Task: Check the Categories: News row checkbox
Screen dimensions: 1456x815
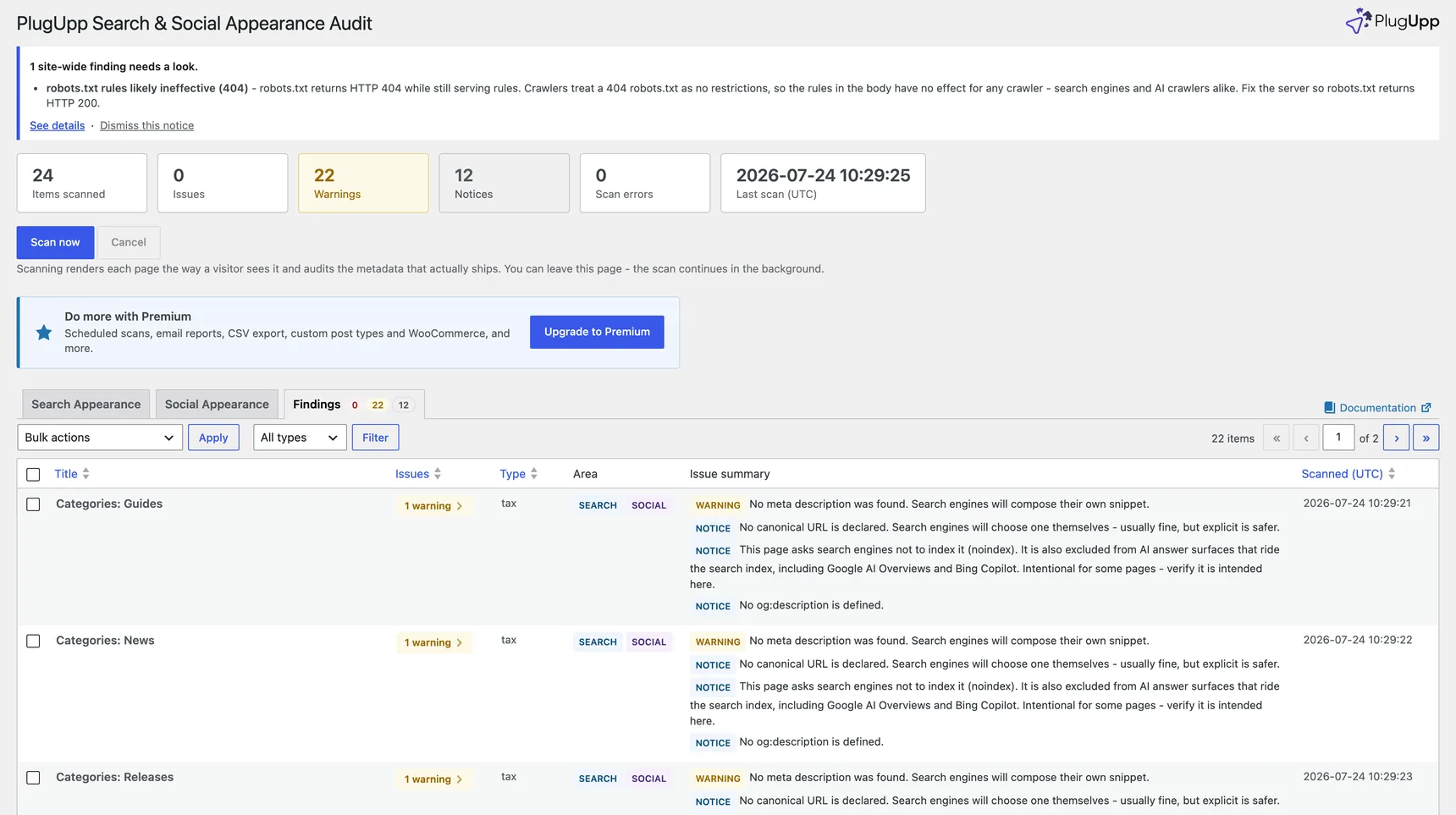Action: (x=33, y=642)
